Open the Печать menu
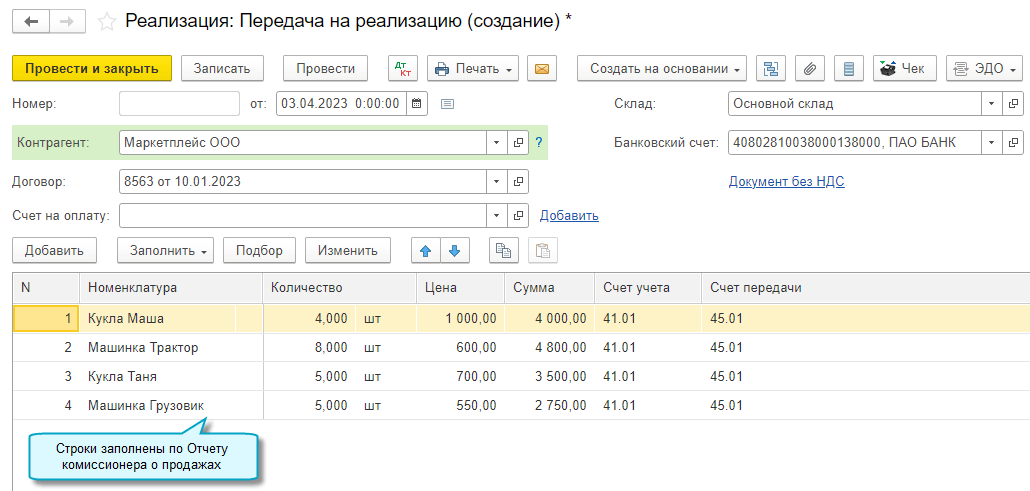Screen dimensions: 1030x491 coord(473,68)
